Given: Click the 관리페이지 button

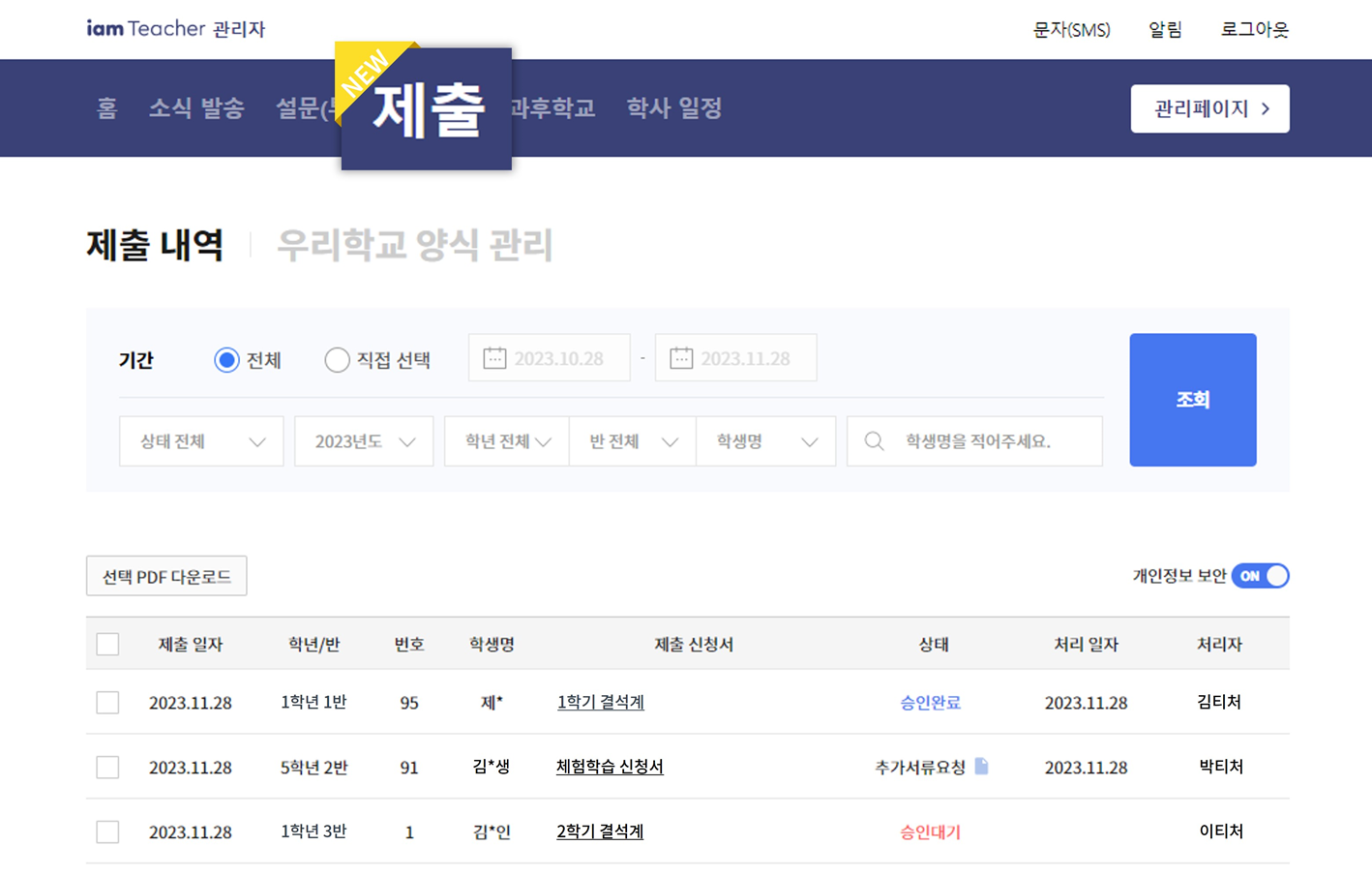Looking at the screenshot, I should pyautogui.click(x=1210, y=108).
